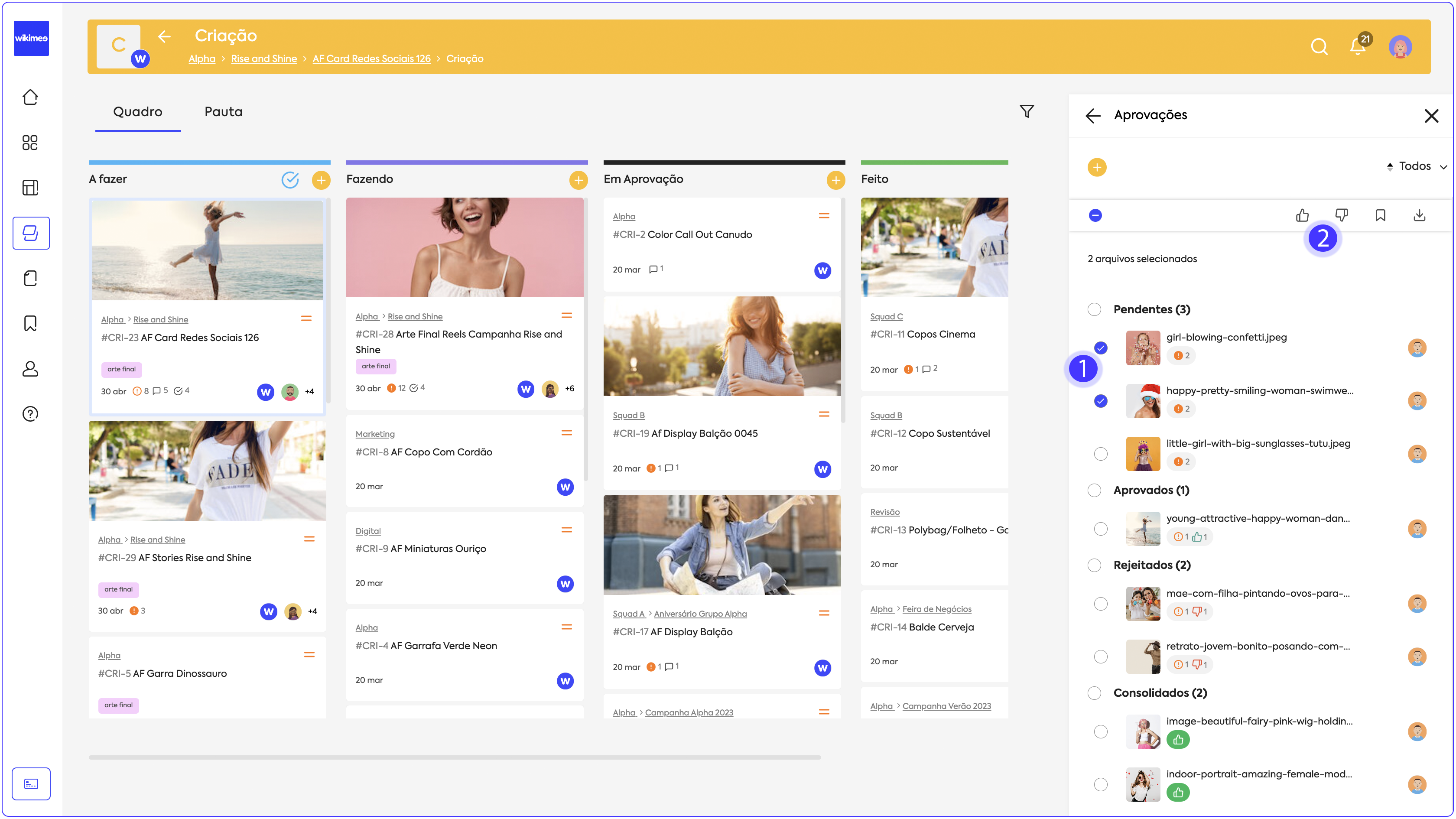
Task: Select little-girl-with-big-sunglasses-tutu.jpeg checkbox
Action: tap(1101, 454)
